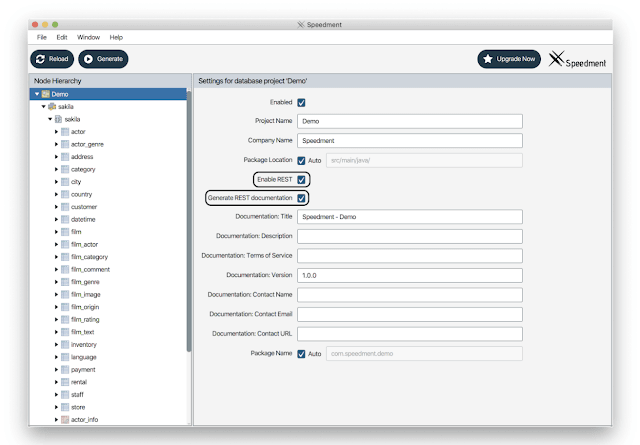
Task: Click the film_actor table icon
Action: pos(65,244)
